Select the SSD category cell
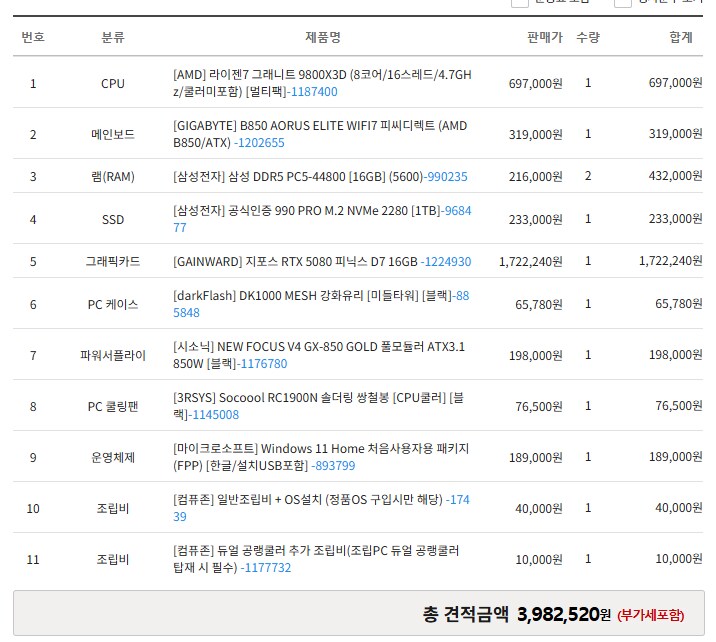 (x=113, y=220)
